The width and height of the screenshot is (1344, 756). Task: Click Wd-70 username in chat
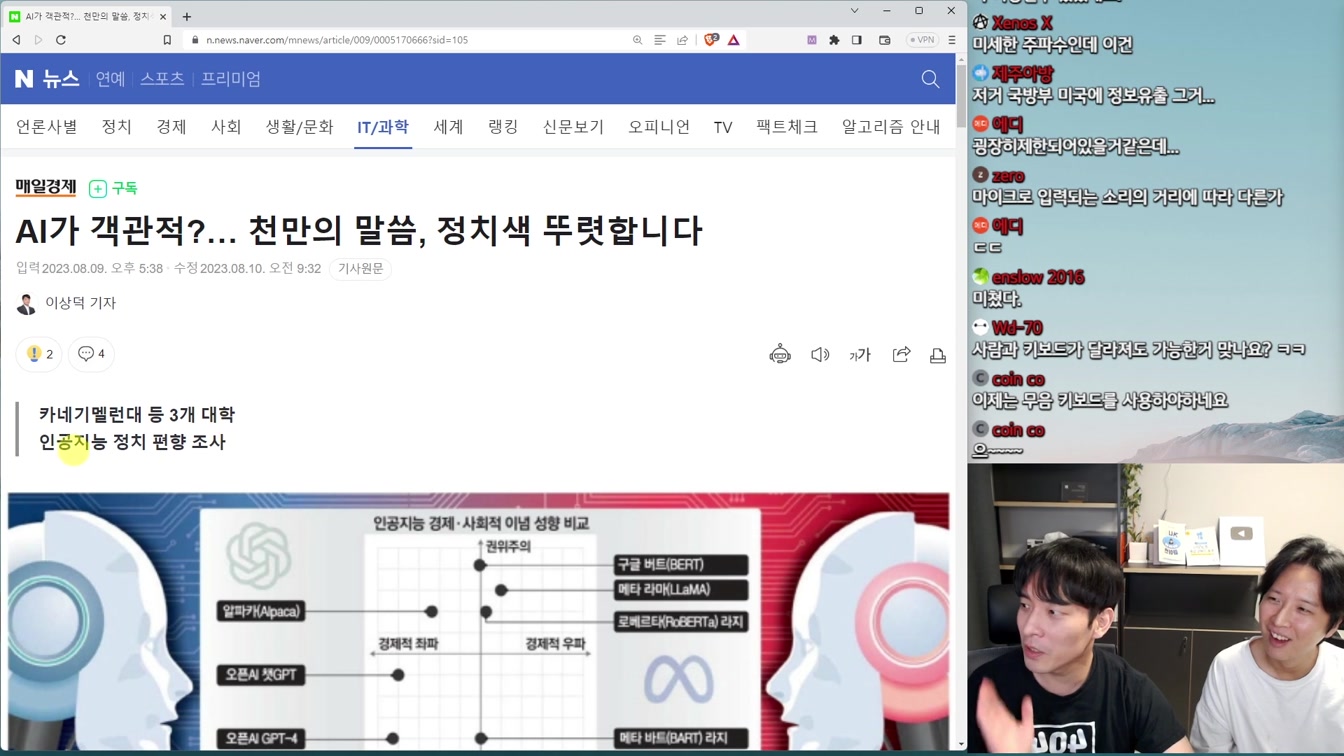(x=1017, y=328)
